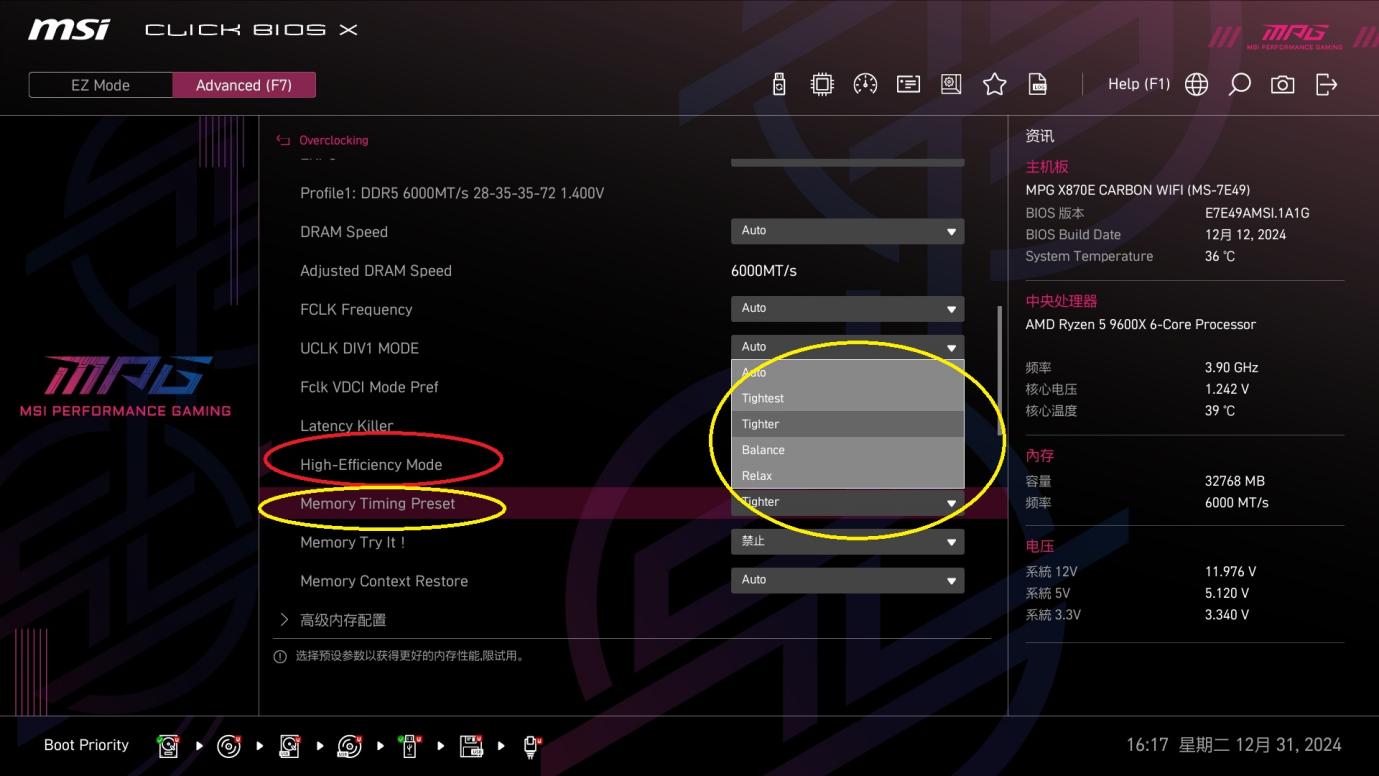Click AMD Ryzen 5 9600X processor name

[1141, 325]
